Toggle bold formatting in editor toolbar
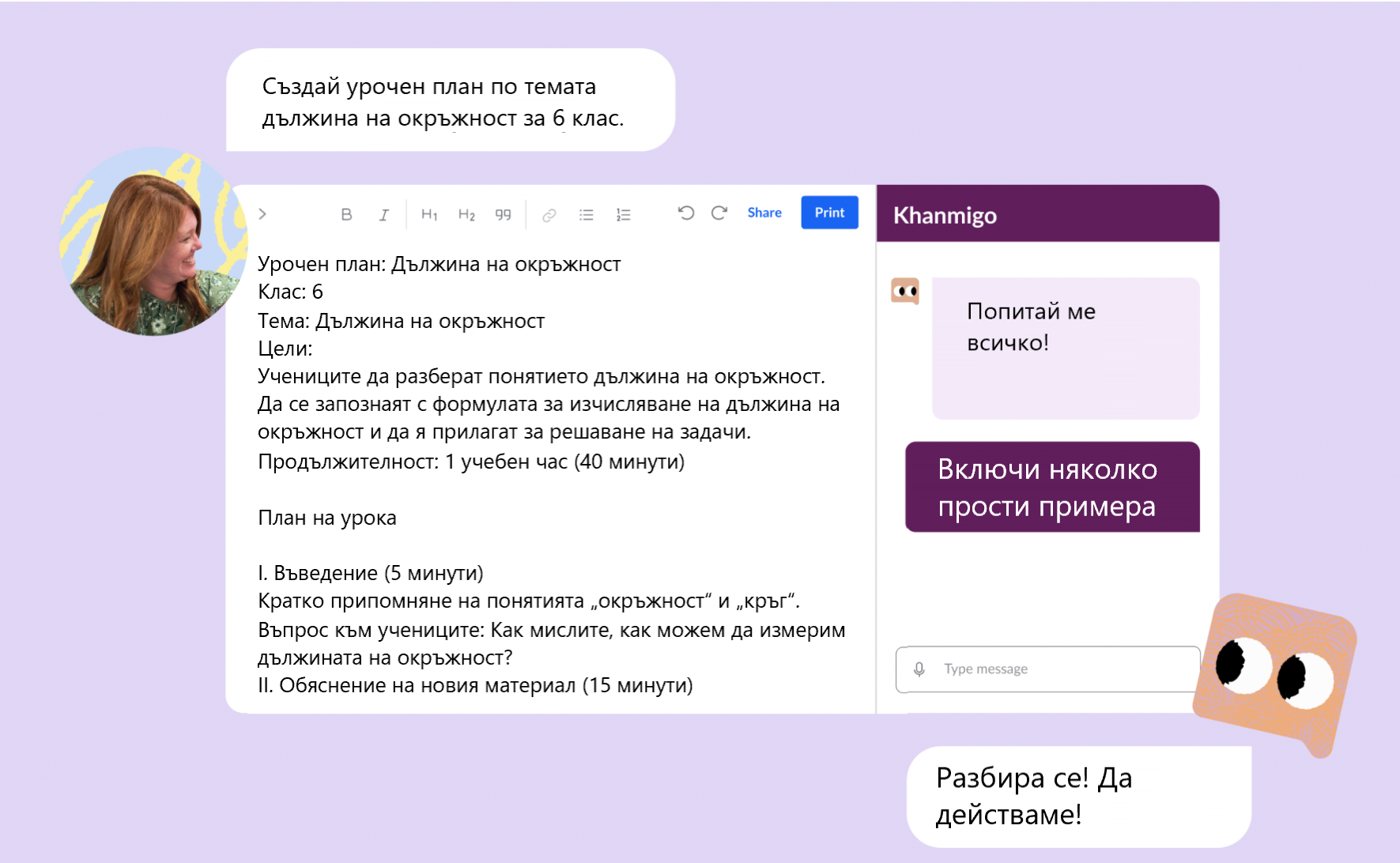The height and width of the screenshot is (863, 1400). (346, 214)
